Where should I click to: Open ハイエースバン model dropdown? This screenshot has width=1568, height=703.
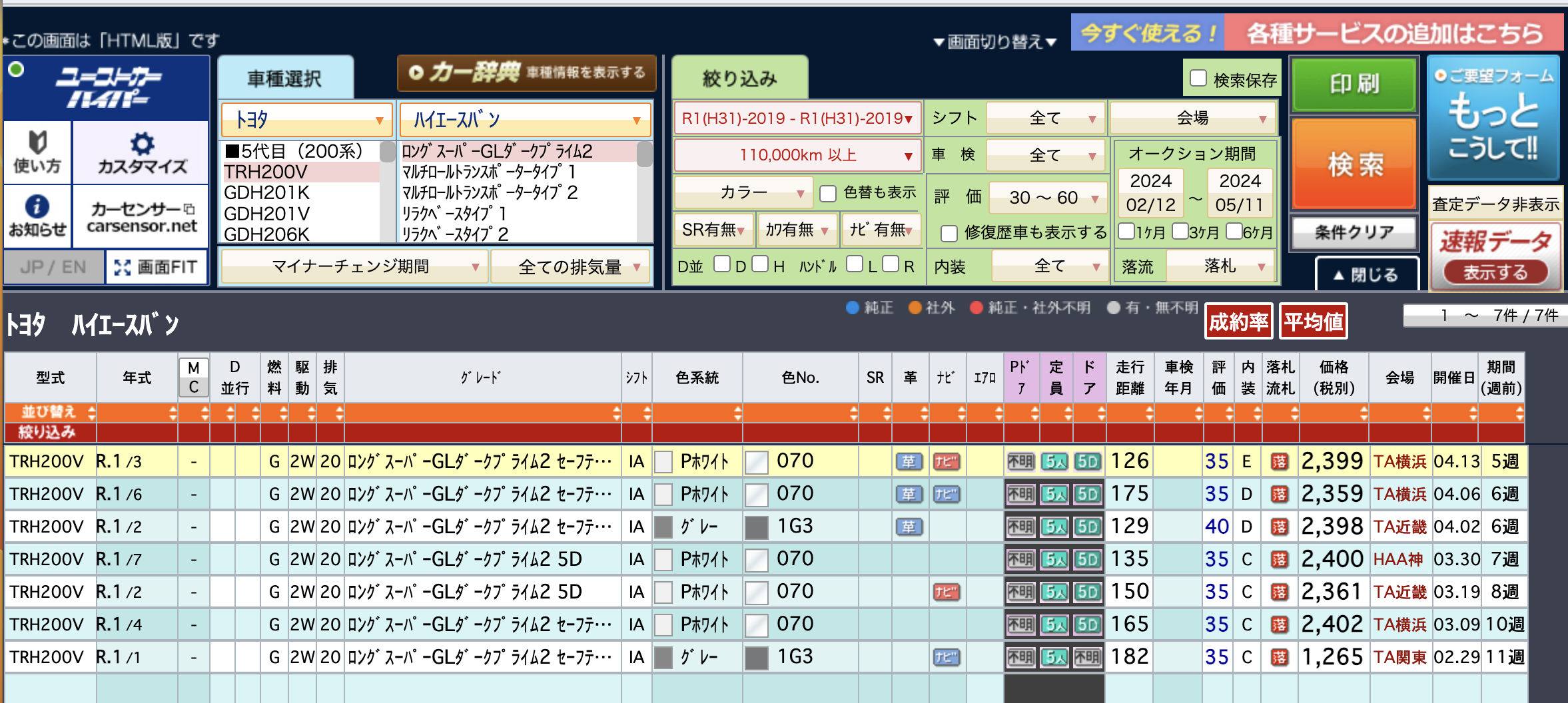[x=525, y=120]
